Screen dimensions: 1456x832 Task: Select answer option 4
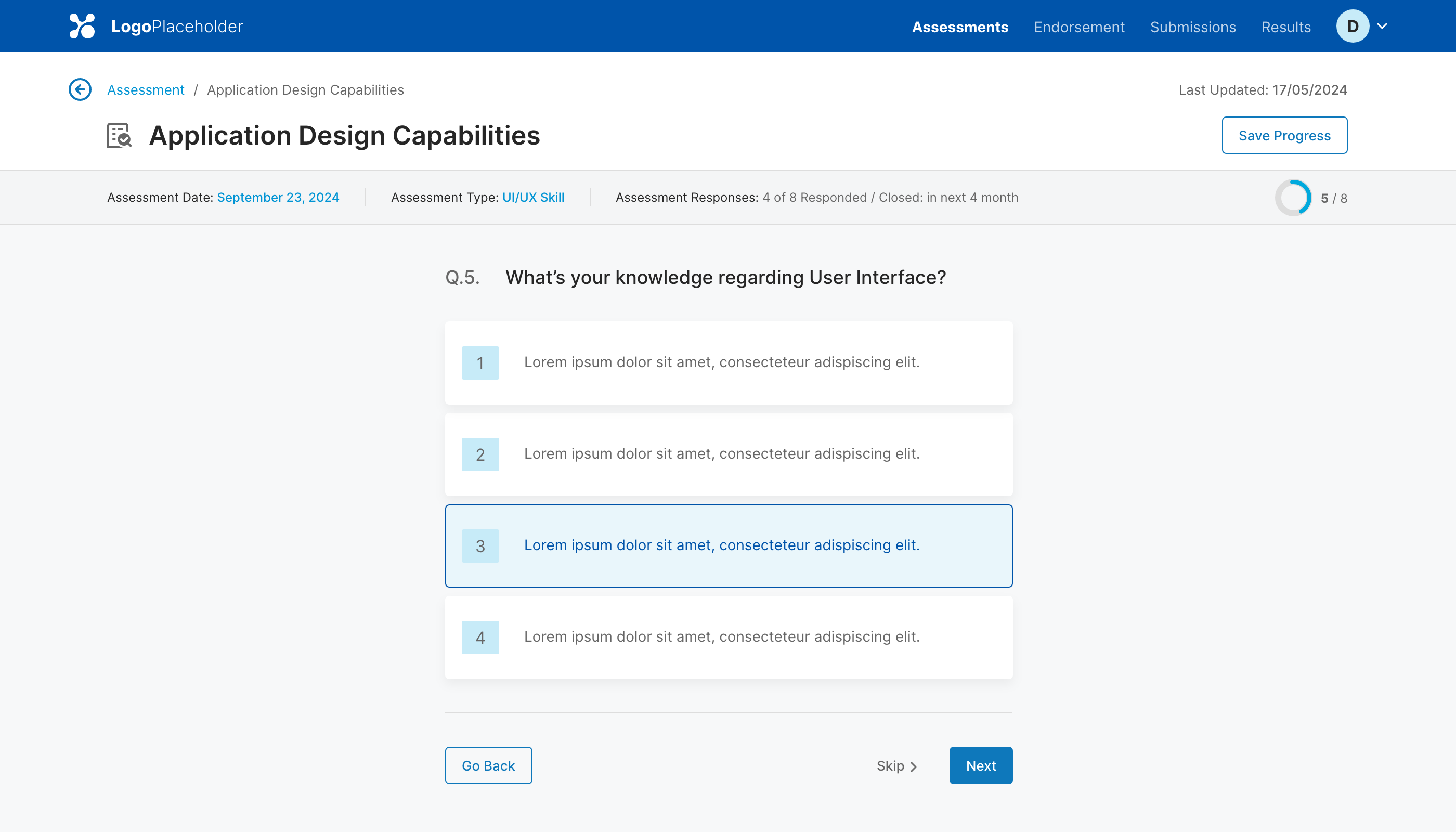coord(729,637)
